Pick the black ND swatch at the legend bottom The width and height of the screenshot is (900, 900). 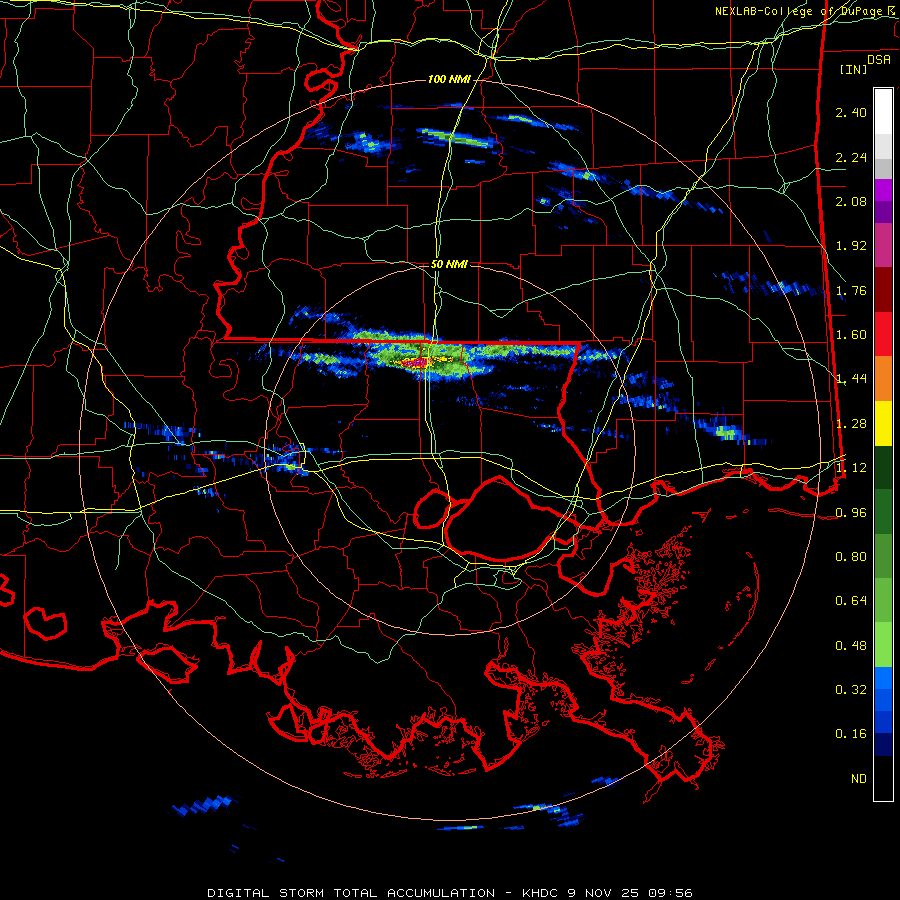pos(883,778)
